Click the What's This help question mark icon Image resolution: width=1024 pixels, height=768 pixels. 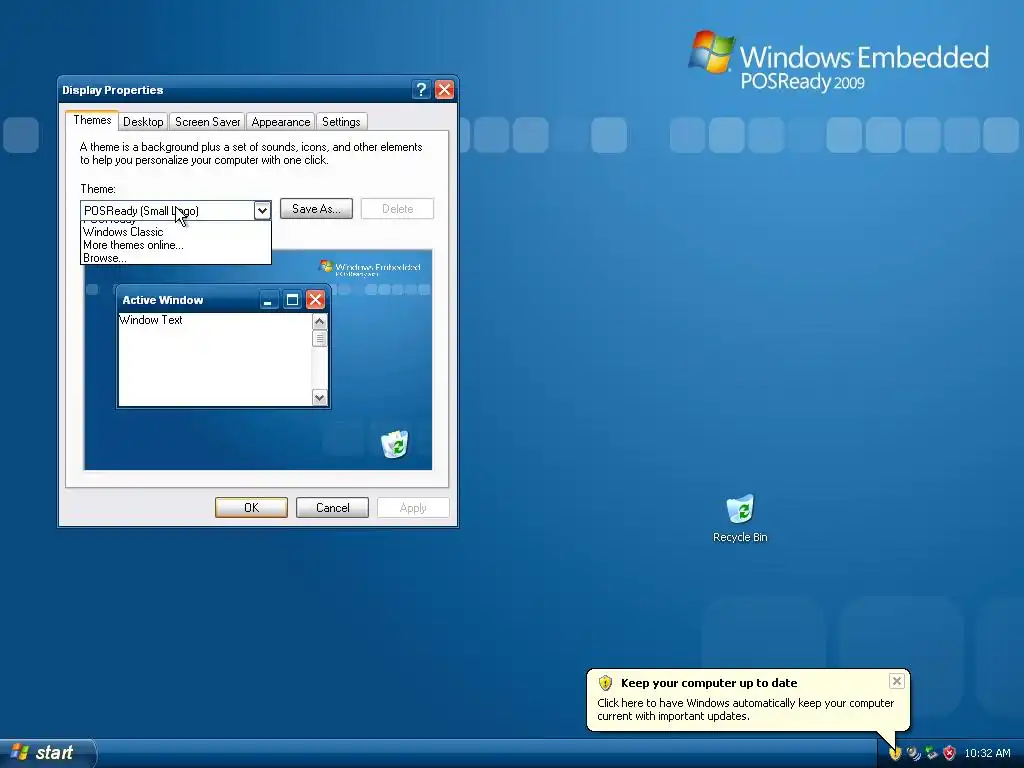[x=421, y=89]
